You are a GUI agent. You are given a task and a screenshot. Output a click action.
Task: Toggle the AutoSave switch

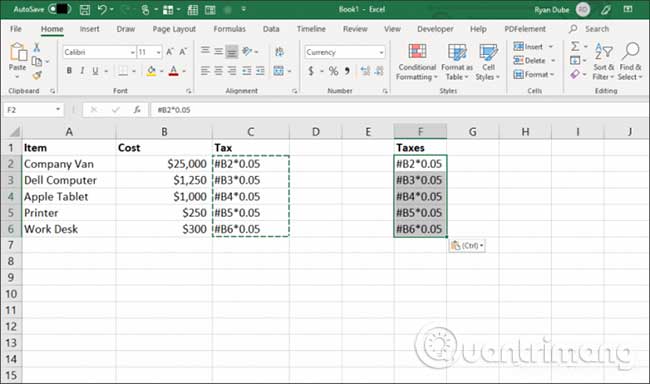tap(60, 9)
